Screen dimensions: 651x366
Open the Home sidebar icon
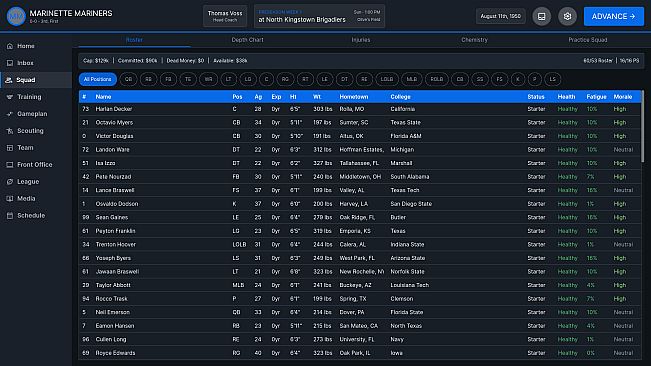(10, 46)
